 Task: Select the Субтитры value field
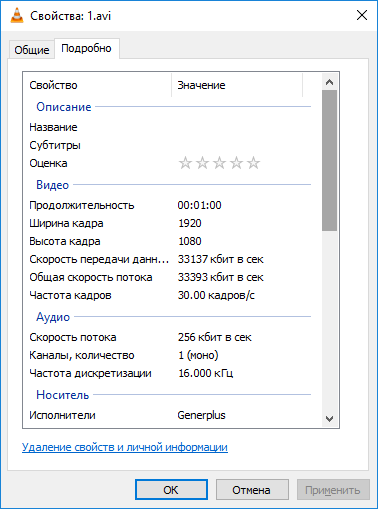243,145
